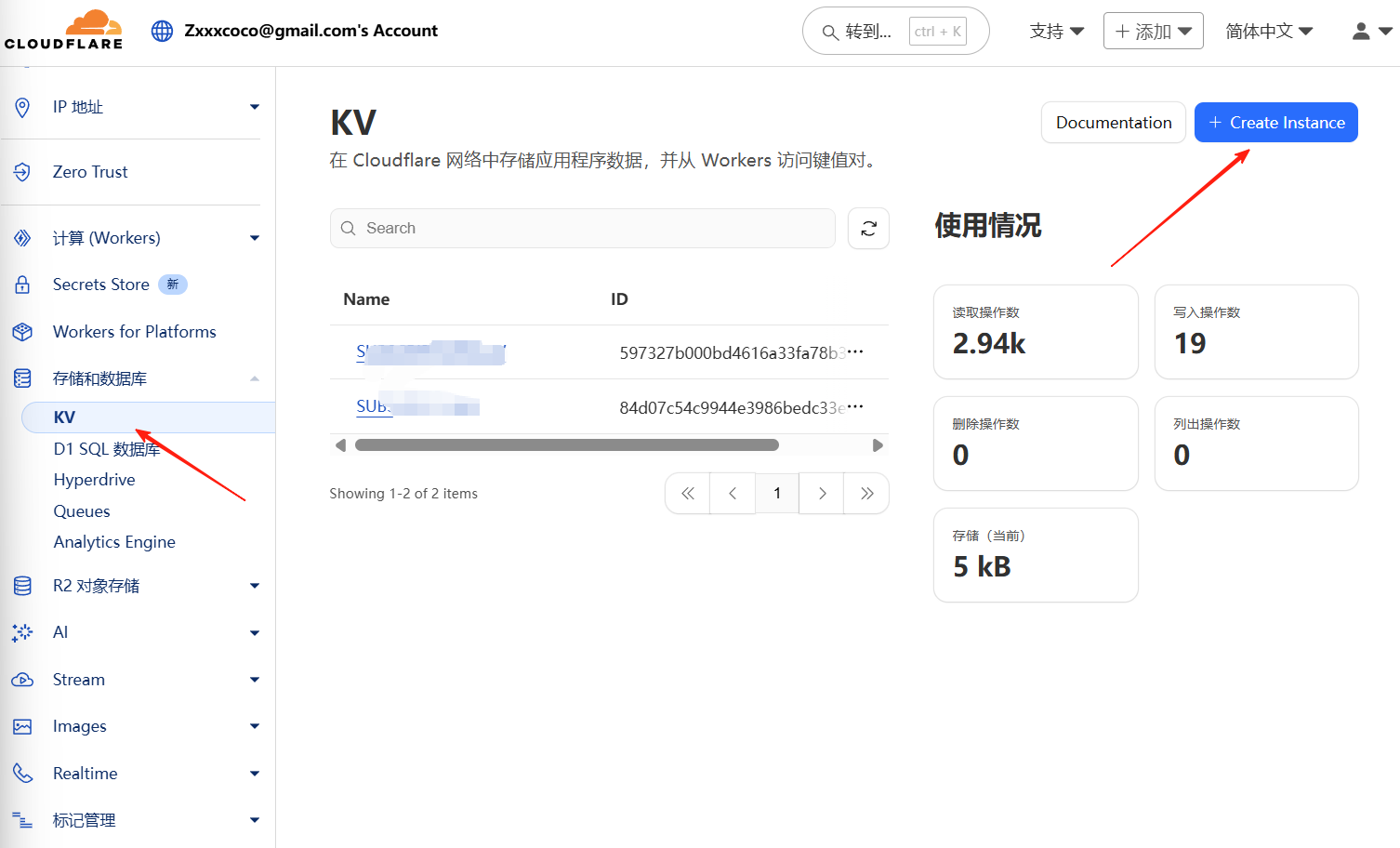Open Workers for Platforms in sidebar
This screenshot has width=1400, height=848.
point(135,332)
